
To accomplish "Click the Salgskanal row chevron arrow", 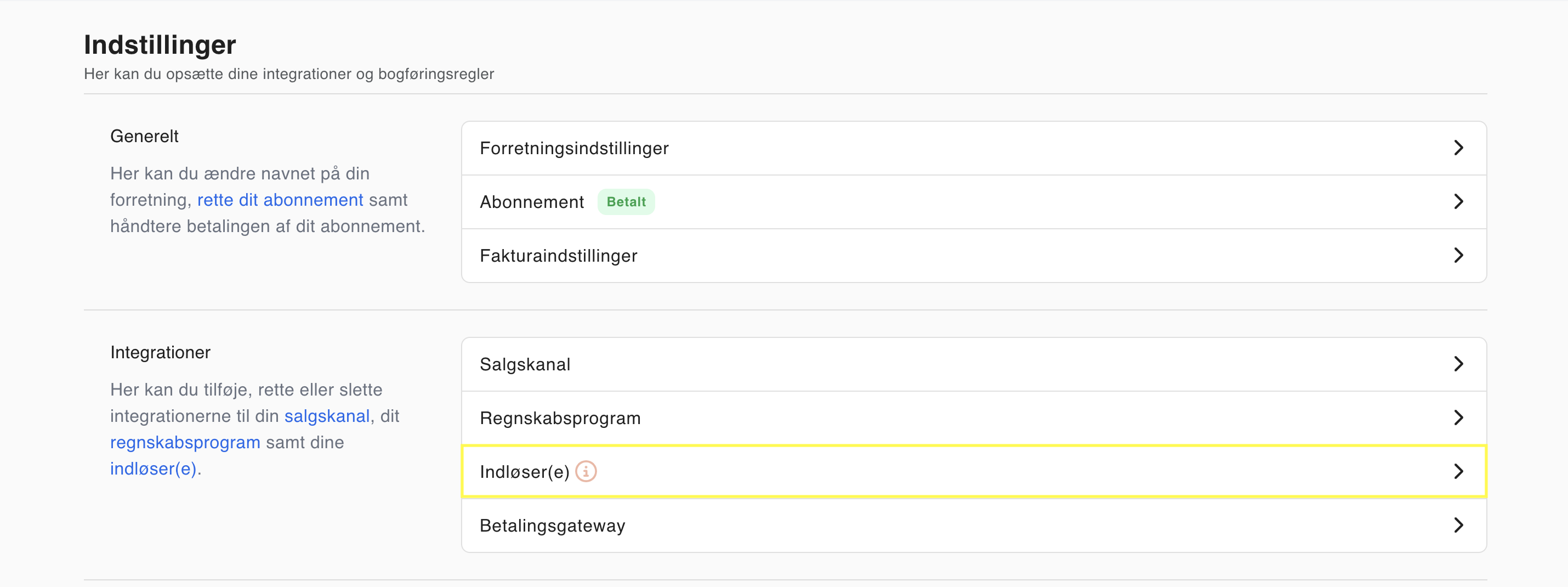I will [x=1458, y=364].
